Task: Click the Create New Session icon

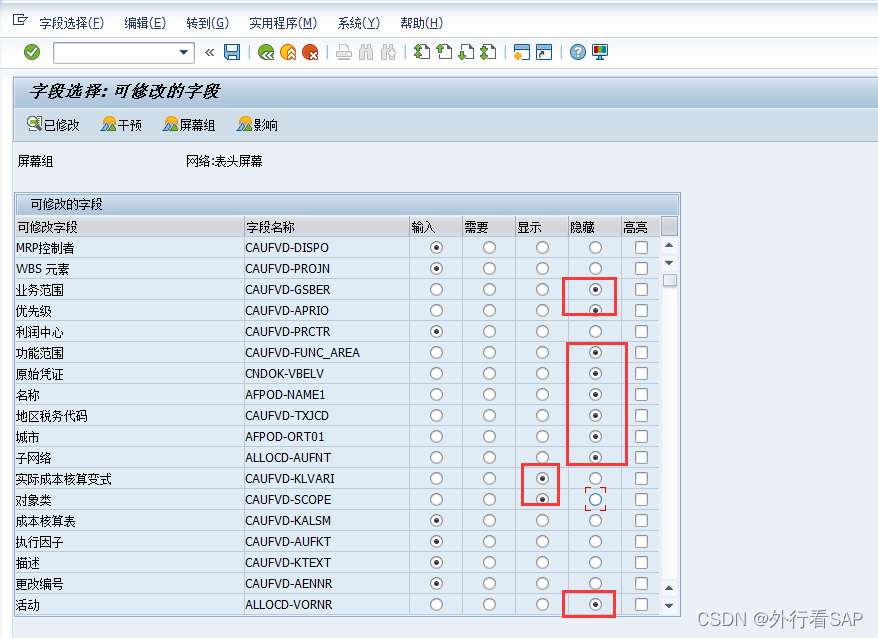Action: [x=522, y=52]
